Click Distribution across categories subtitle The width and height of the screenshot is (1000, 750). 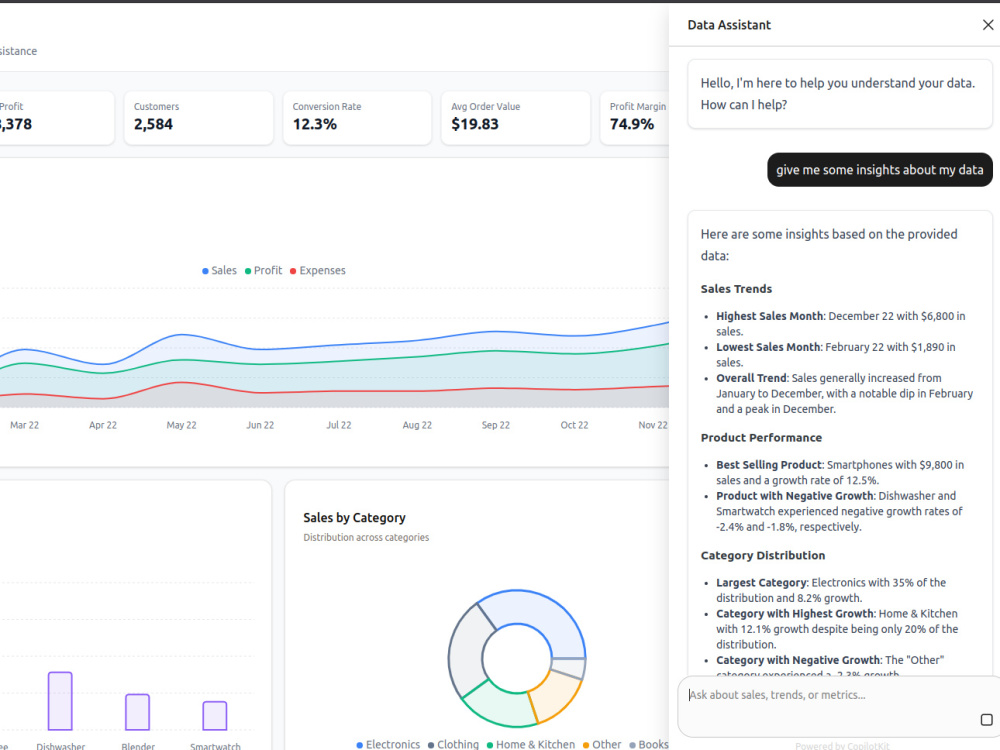point(366,538)
